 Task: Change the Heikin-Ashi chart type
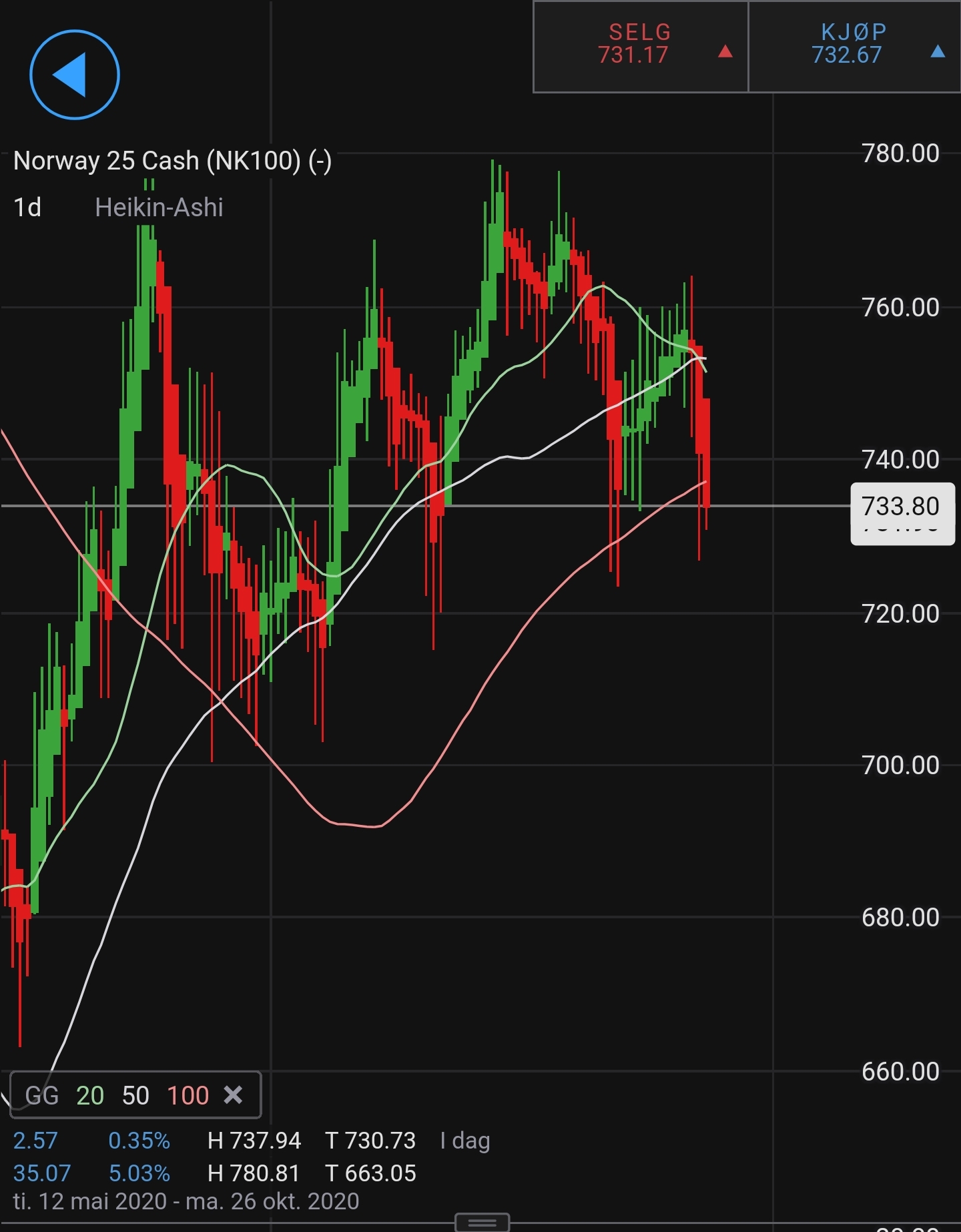159,208
